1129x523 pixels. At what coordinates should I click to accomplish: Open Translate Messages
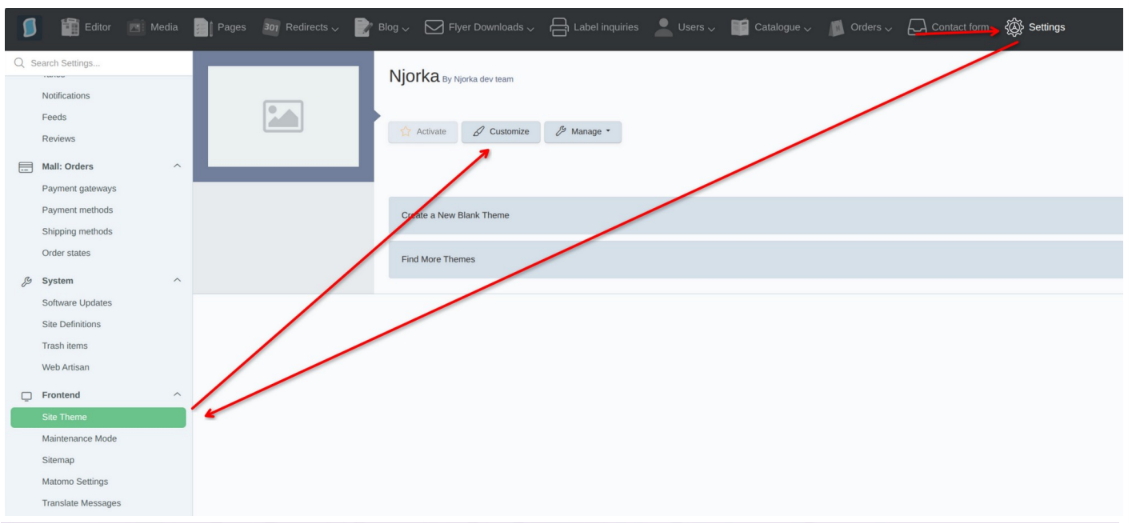[x=81, y=504]
